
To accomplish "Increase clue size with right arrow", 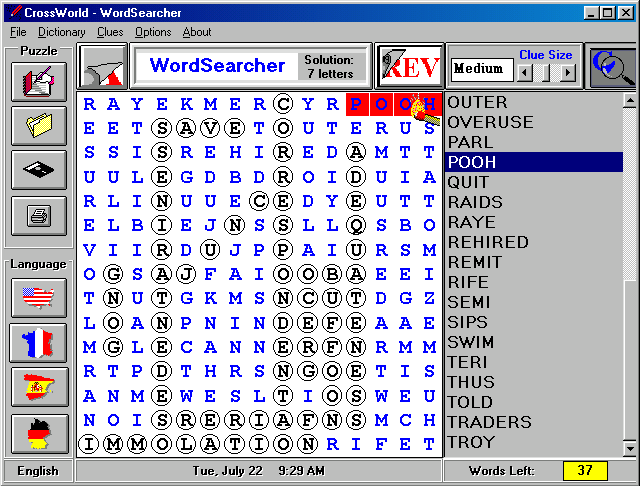I will tap(568, 73).
